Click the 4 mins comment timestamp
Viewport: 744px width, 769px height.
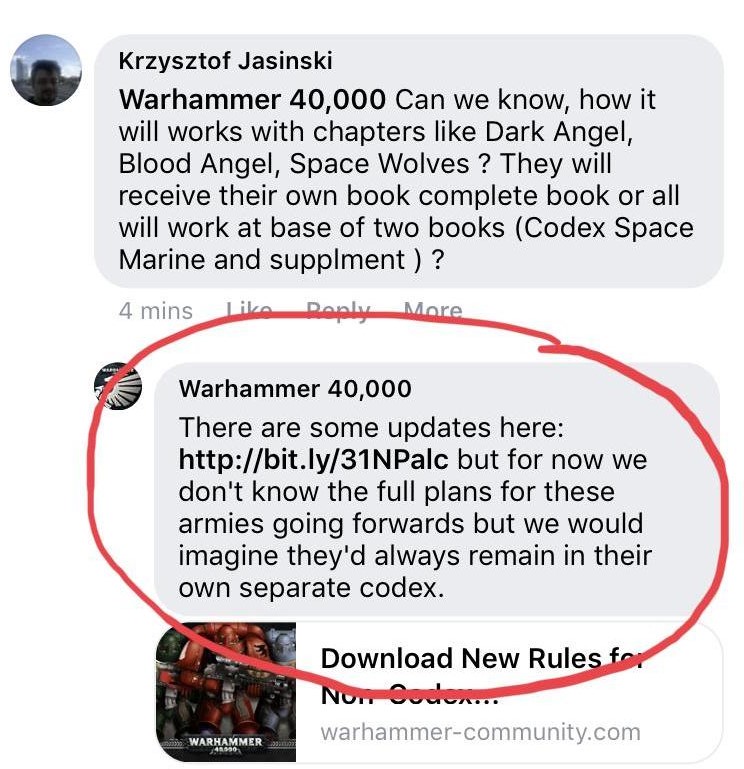[156, 311]
